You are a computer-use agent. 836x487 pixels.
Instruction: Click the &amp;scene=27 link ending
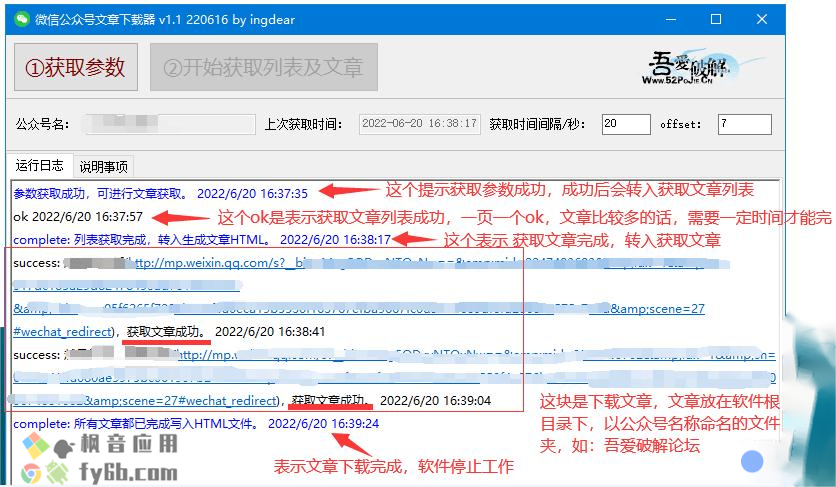657,309
